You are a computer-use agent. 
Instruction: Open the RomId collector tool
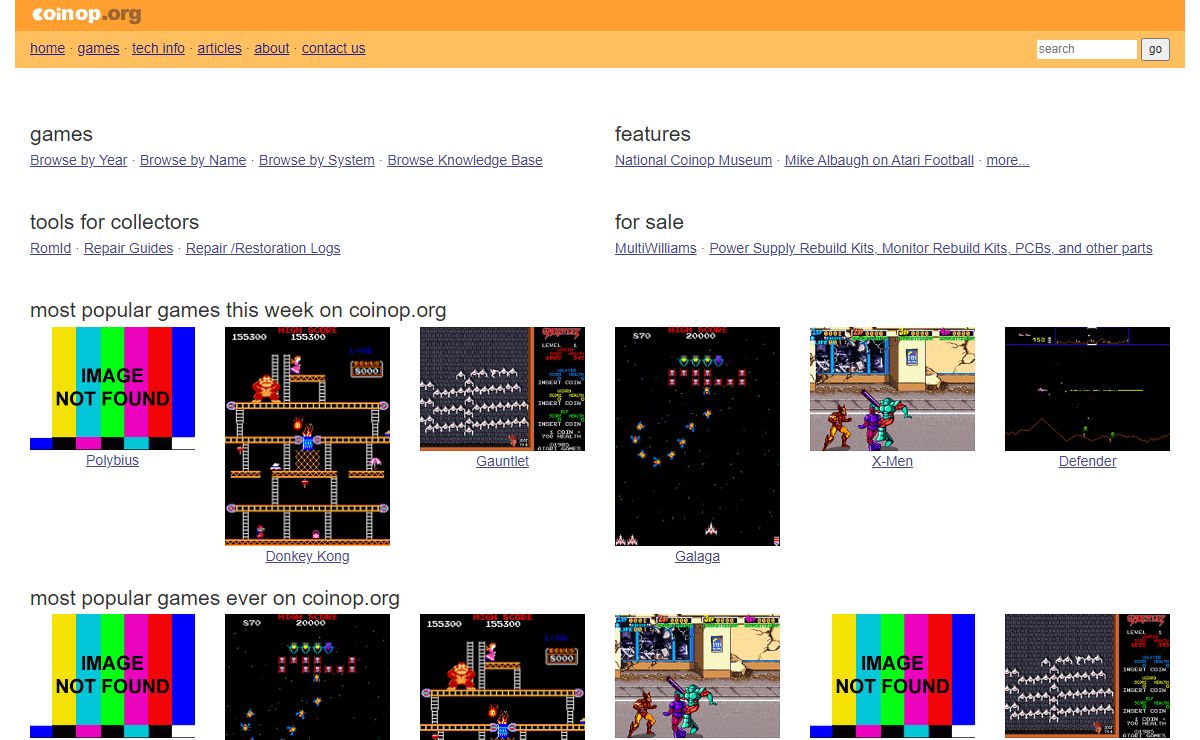(50, 248)
